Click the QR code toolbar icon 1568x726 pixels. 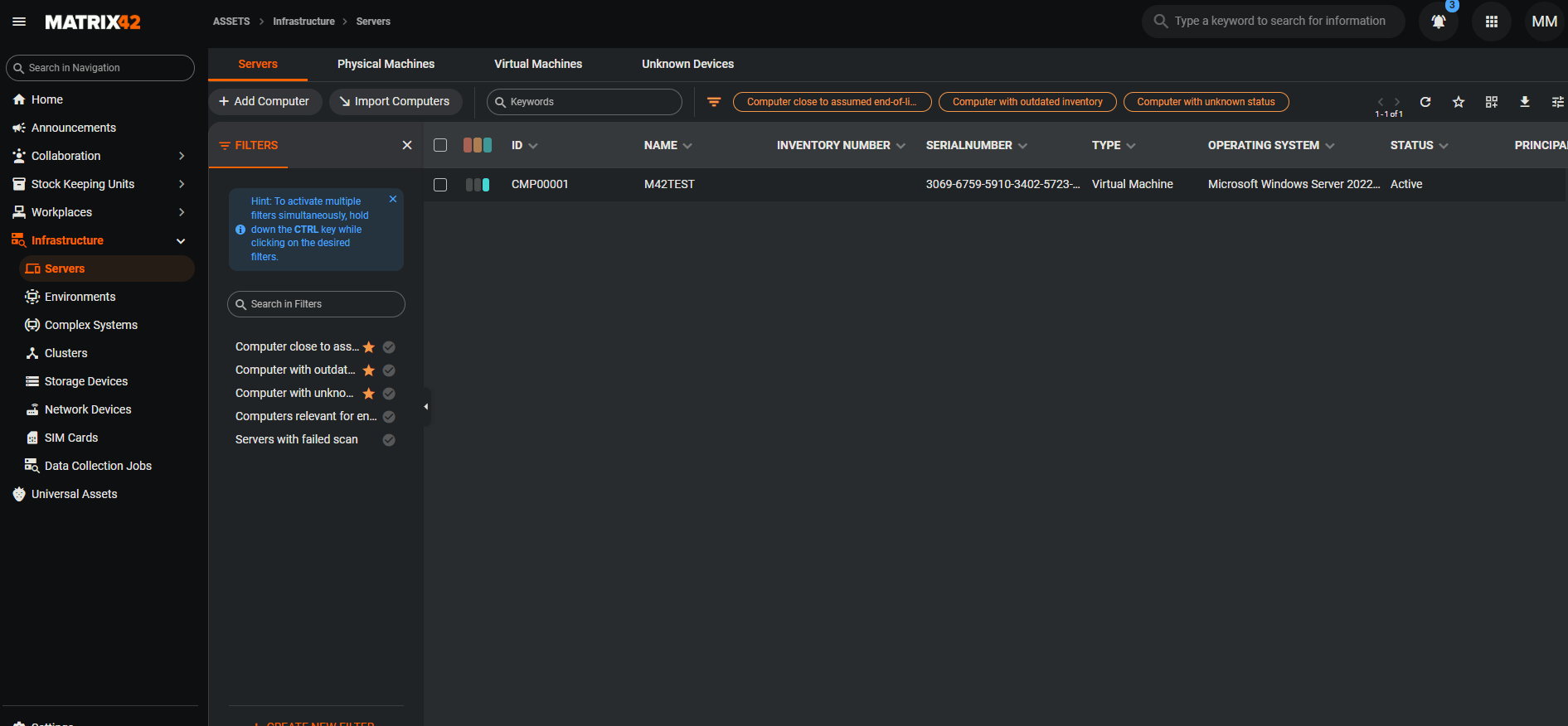coord(1492,102)
